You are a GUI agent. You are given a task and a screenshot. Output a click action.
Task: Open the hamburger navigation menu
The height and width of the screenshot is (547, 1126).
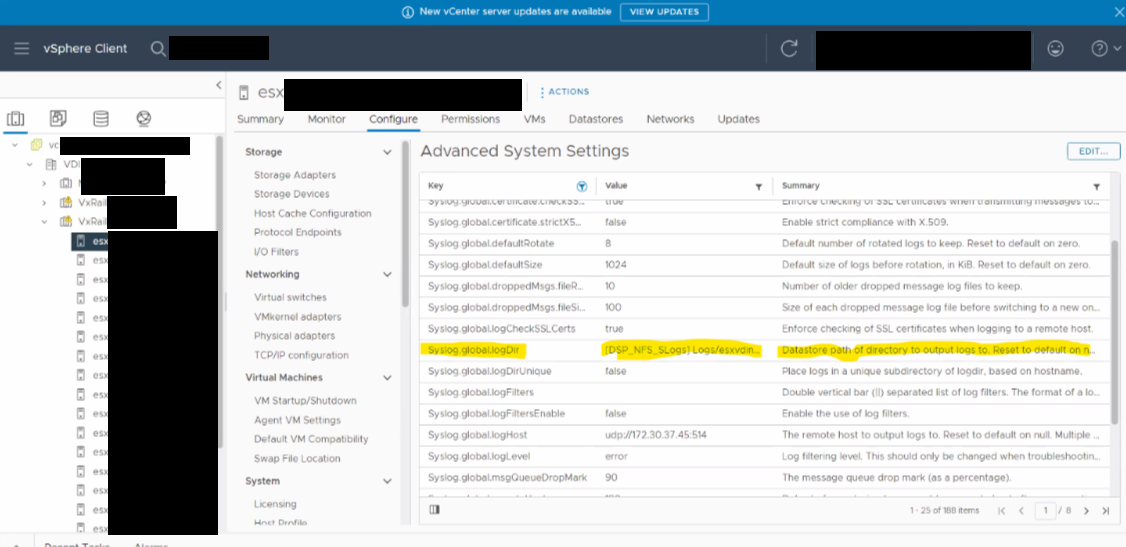pos(22,48)
